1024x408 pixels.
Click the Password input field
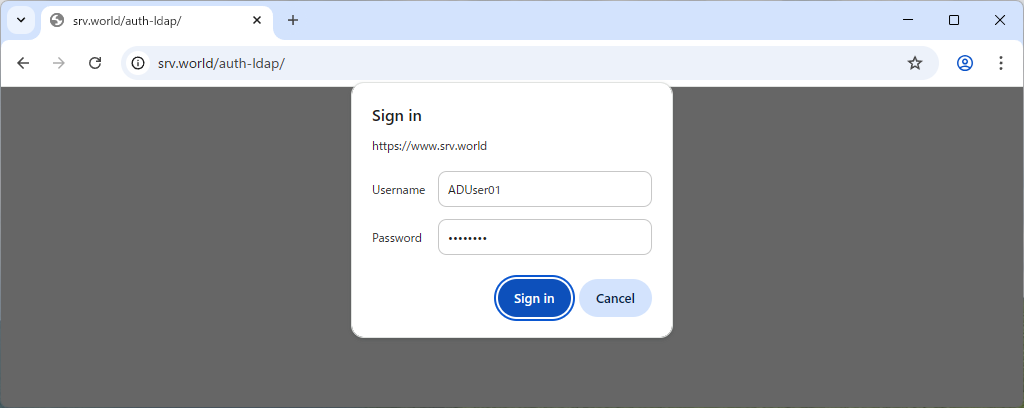(x=545, y=237)
